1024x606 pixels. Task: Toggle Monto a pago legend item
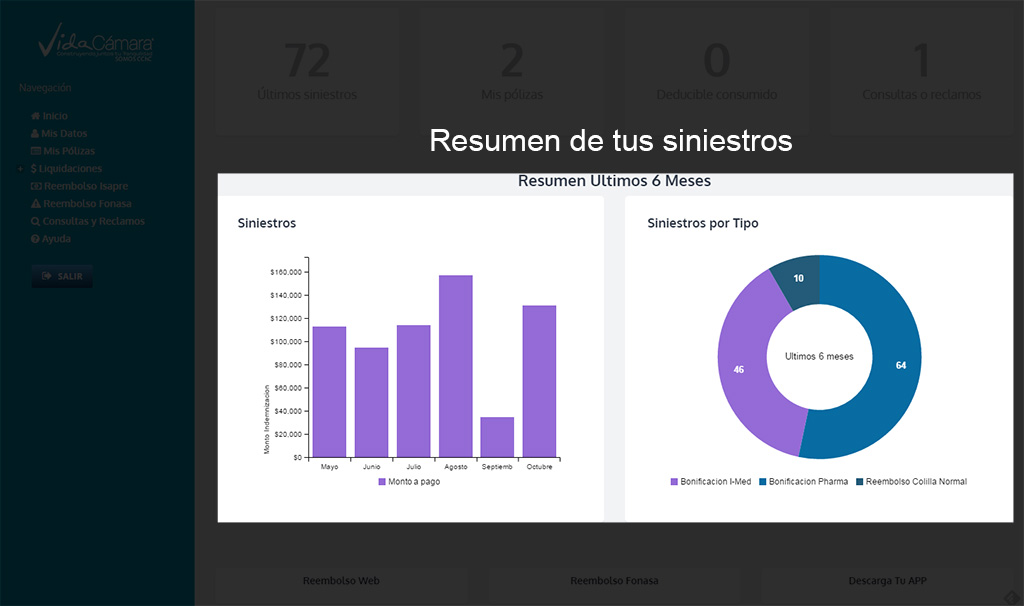pyautogui.click(x=409, y=481)
